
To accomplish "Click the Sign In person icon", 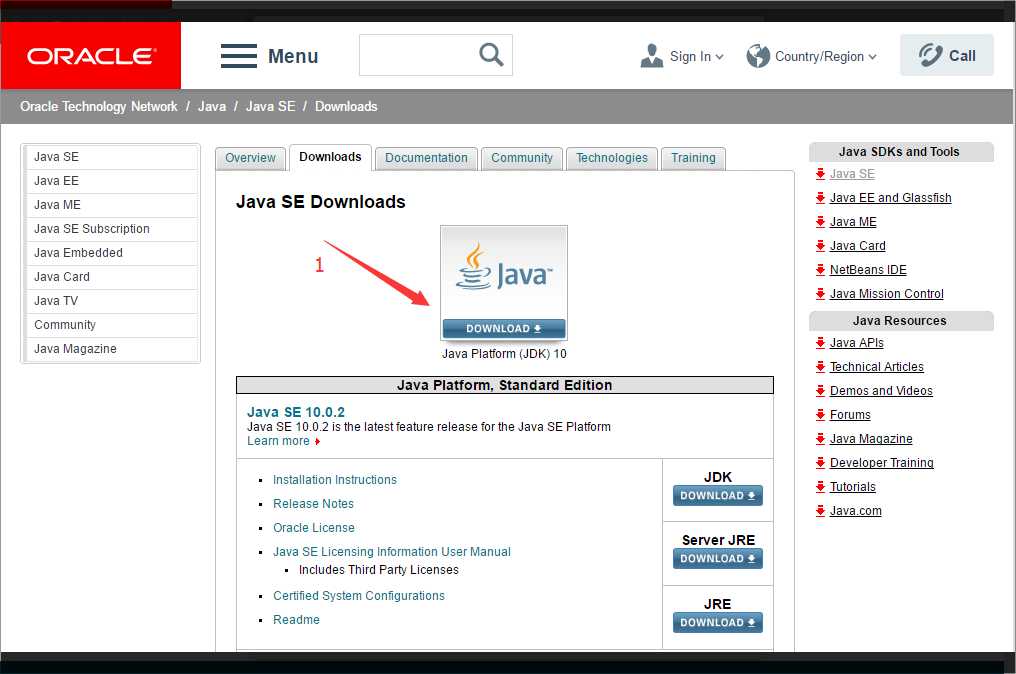I will click(652, 56).
